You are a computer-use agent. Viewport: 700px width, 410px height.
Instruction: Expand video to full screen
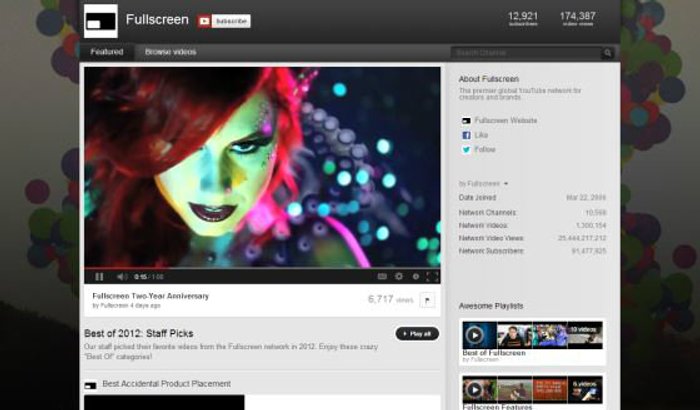click(432, 276)
